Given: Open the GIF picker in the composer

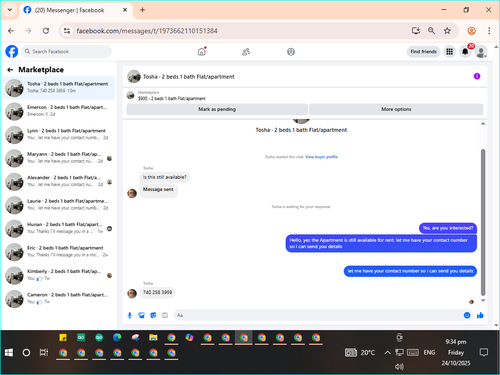Looking at the screenshot, I should pos(165,315).
